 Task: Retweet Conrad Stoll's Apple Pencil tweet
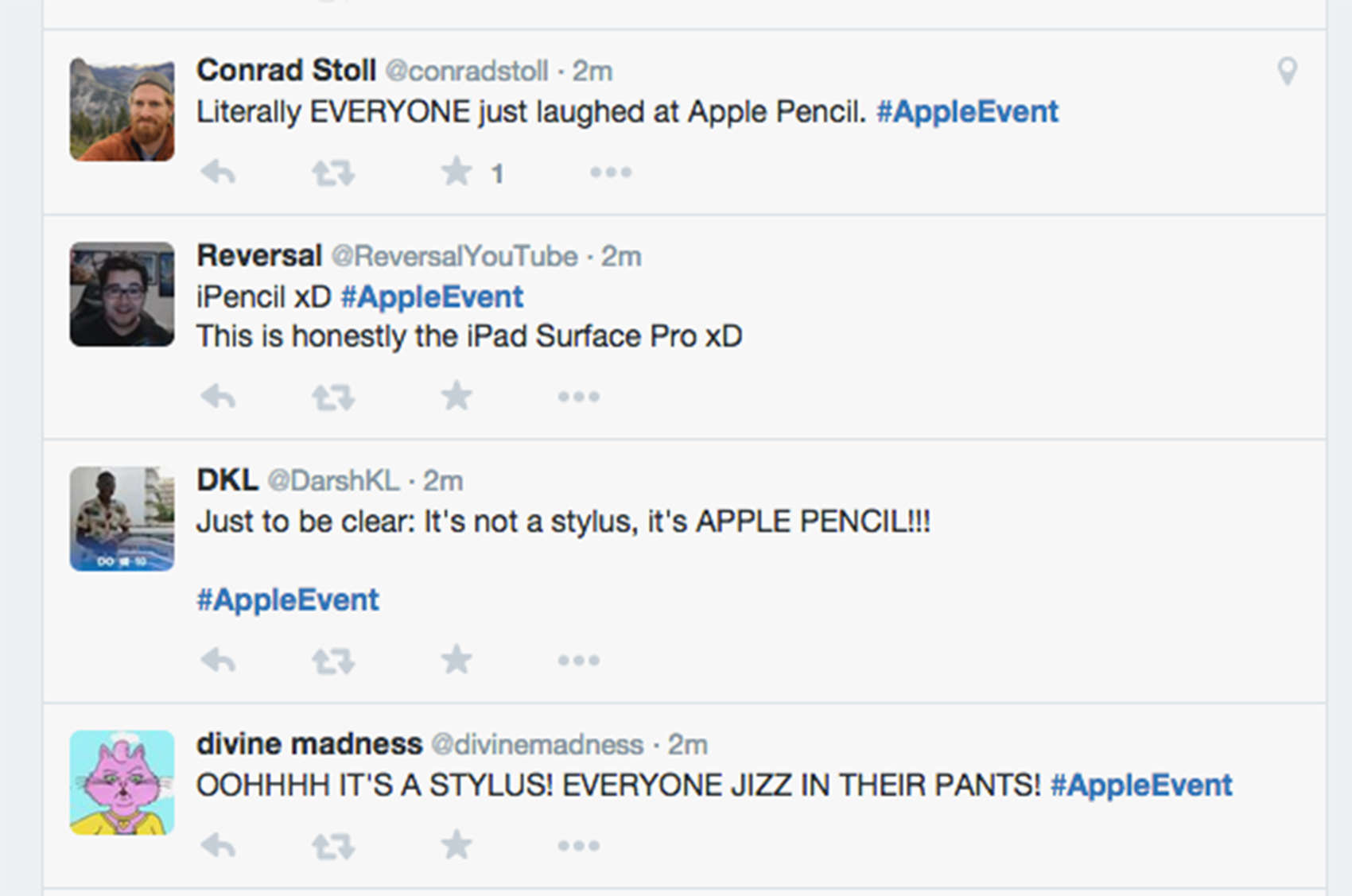click(x=332, y=172)
